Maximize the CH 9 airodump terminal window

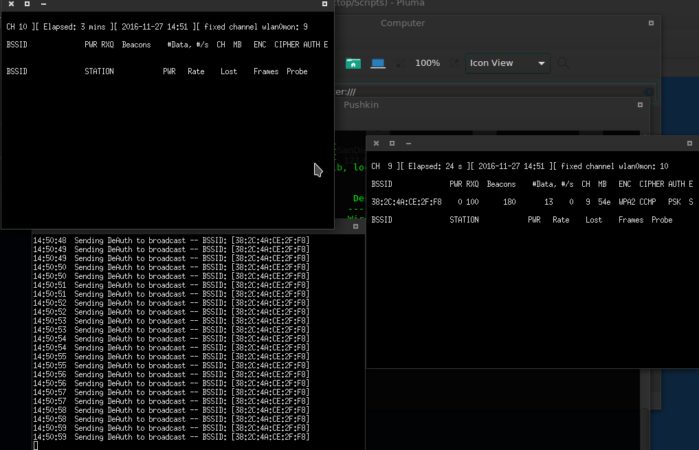point(392,144)
